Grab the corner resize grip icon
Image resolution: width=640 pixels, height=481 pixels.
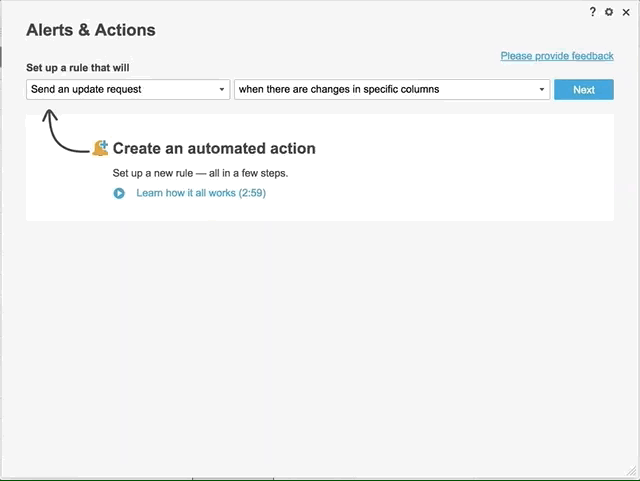click(x=631, y=471)
